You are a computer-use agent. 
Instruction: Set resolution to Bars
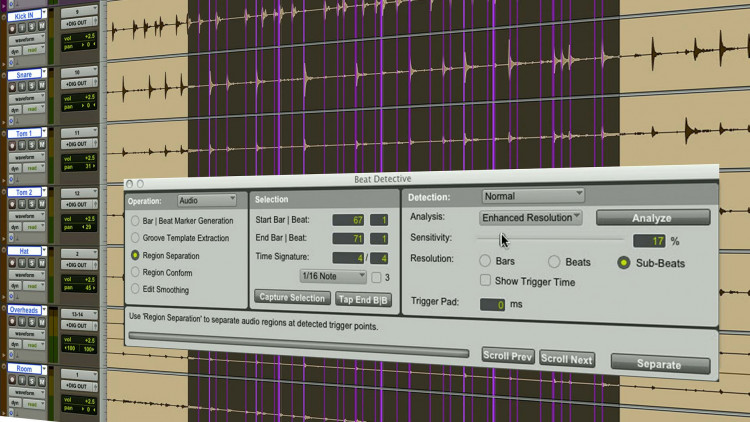pos(485,261)
